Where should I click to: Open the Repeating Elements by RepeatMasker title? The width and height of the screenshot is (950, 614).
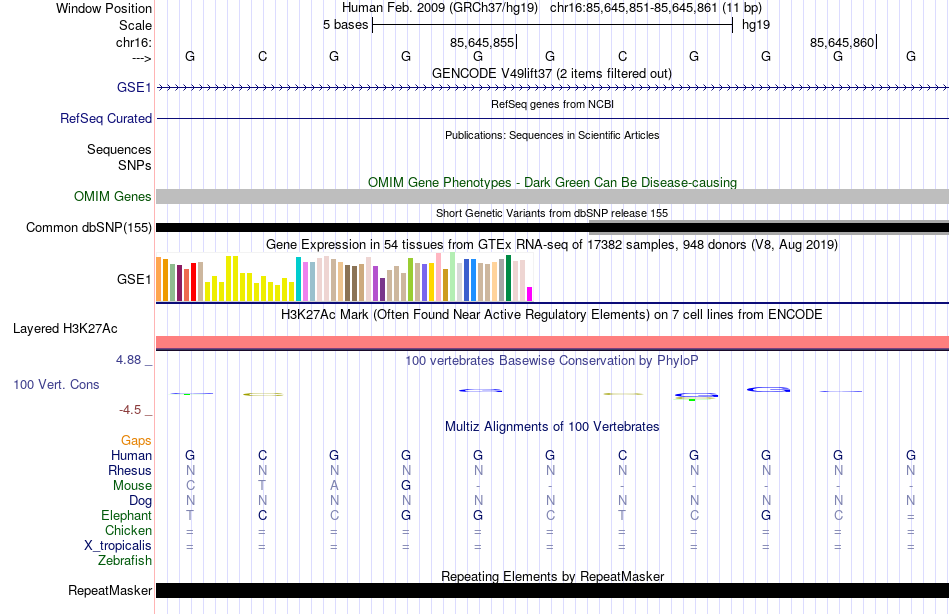[552, 576]
